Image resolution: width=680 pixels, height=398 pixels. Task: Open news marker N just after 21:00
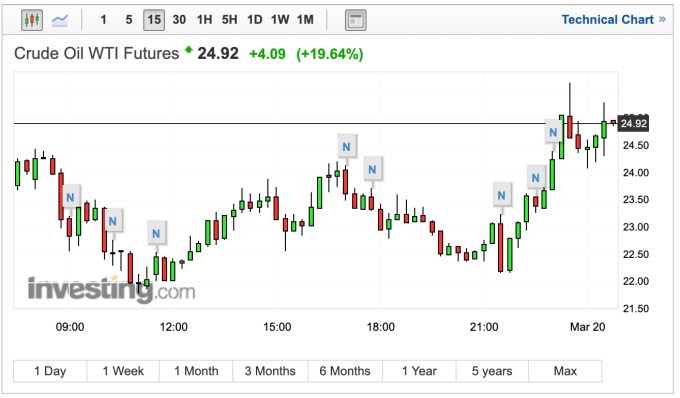point(501,196)
